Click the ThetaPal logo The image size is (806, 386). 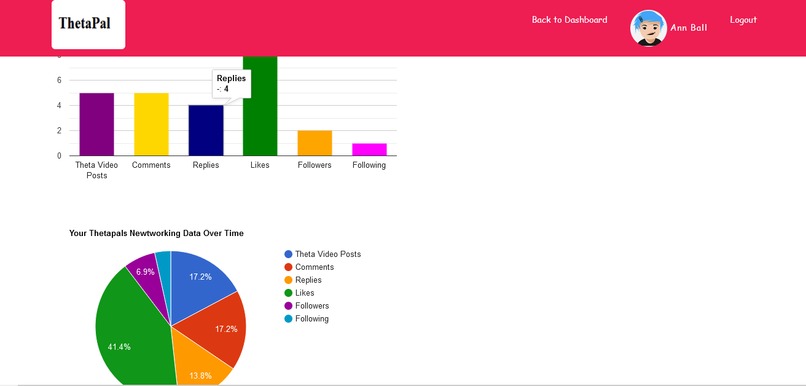click(88, 24)
